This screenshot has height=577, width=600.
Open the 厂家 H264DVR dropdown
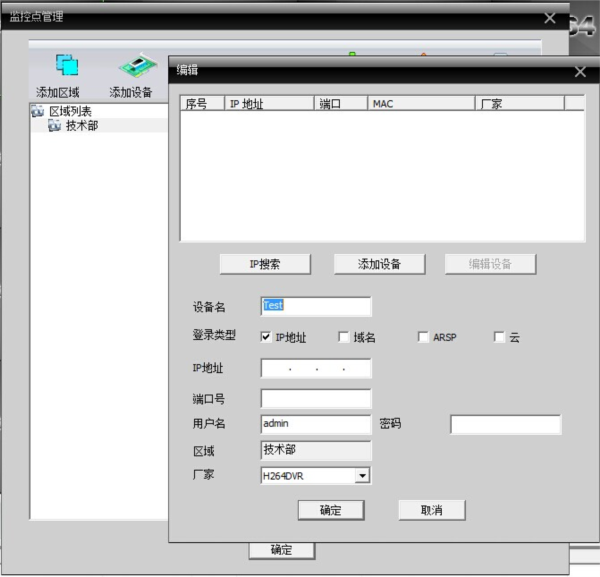(362, 476)
